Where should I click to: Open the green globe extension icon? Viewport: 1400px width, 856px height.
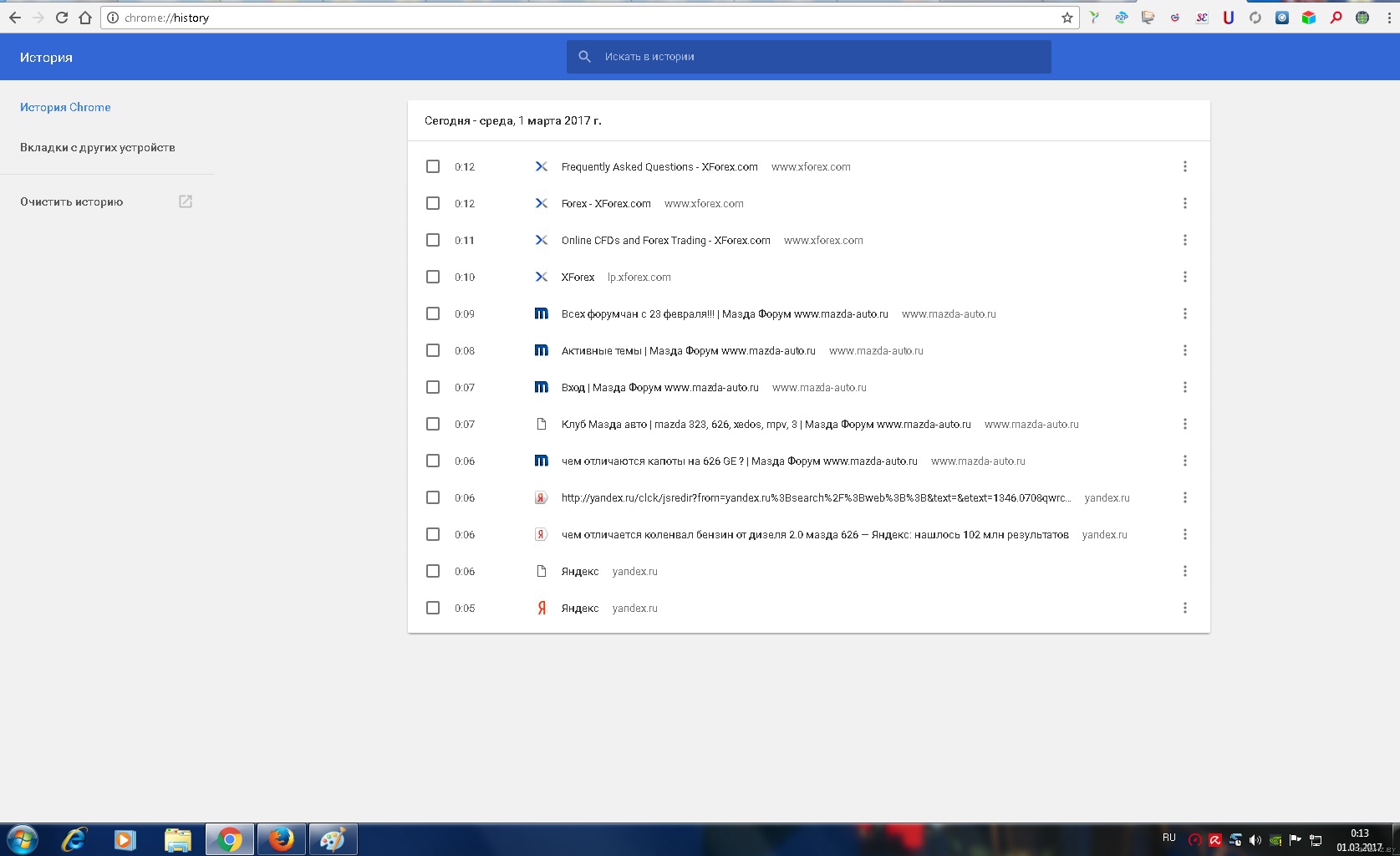tap(1362, 18)
